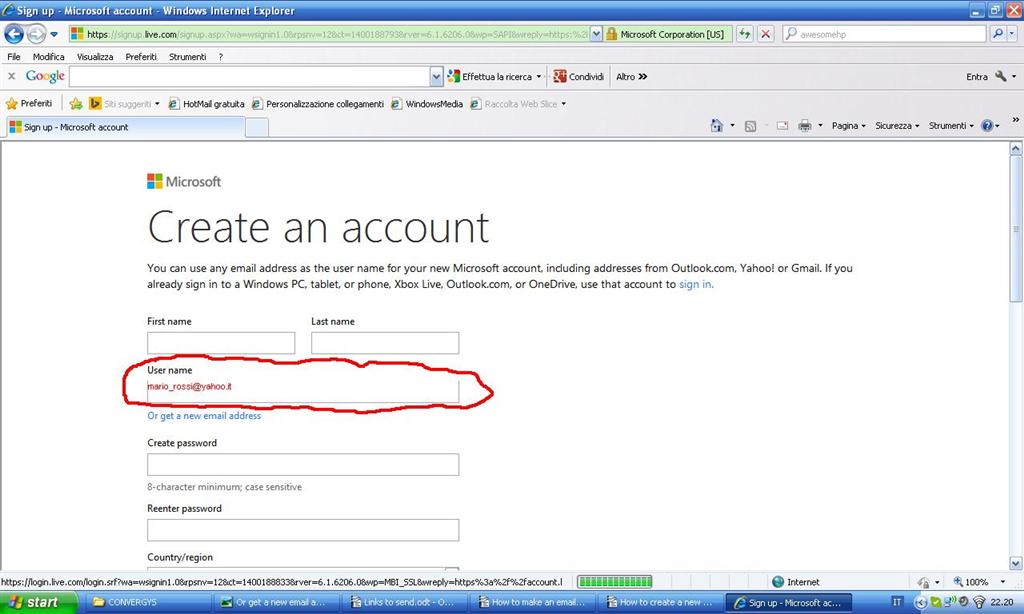Open the File menu
Image resolution: width=1024 pixels, height=614 pixels.
tap(14, 57)
